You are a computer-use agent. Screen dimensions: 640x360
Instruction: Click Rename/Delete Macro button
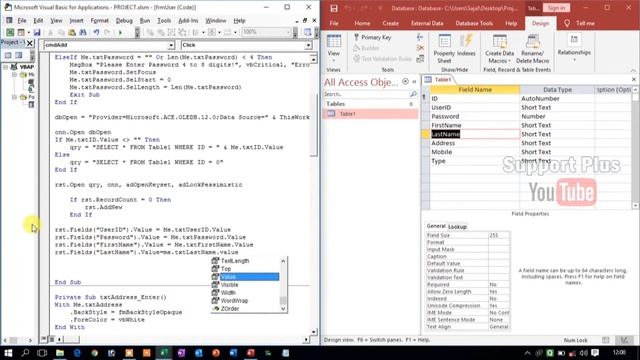tap(532, 49)
